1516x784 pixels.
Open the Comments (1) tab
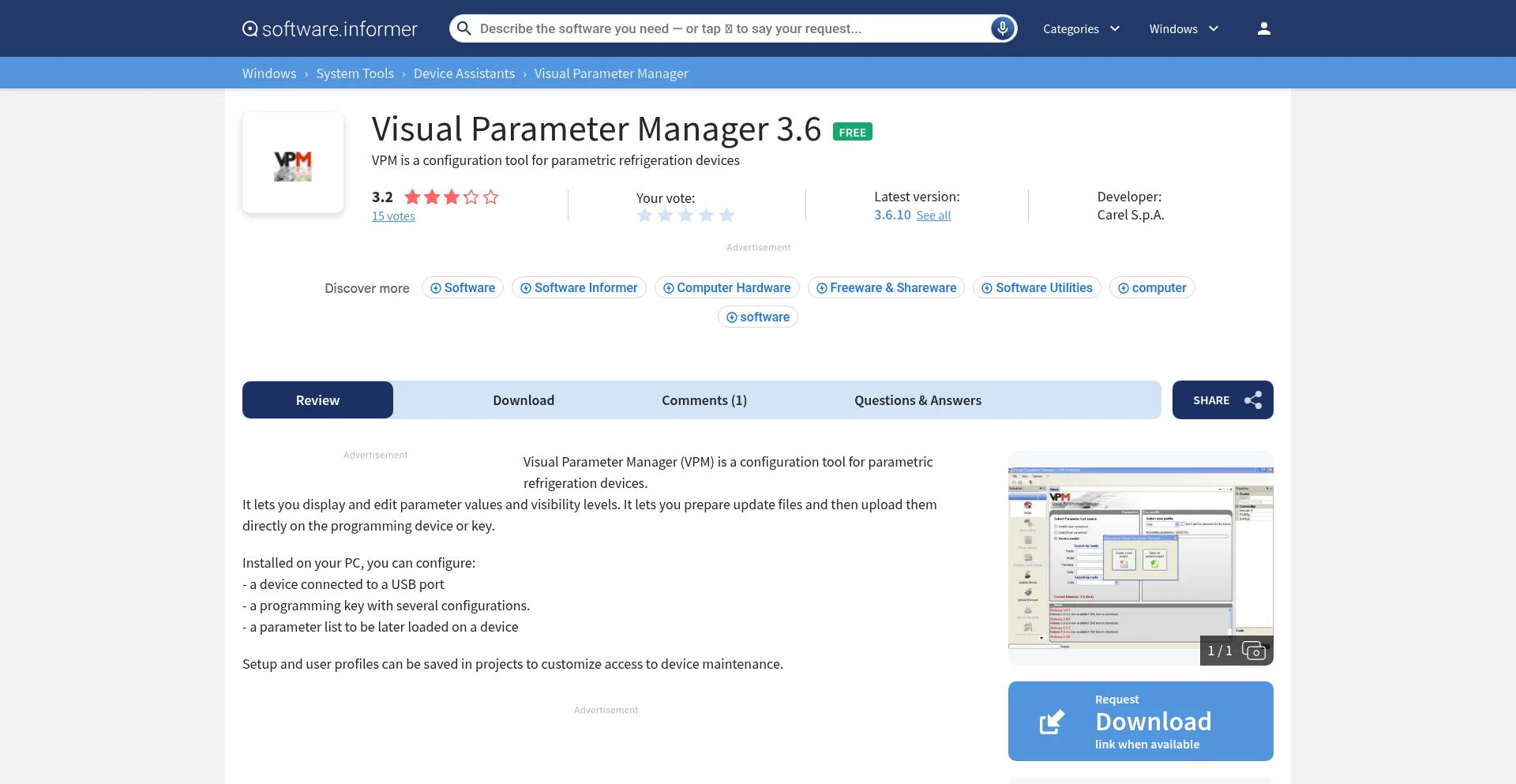(704, 400)
